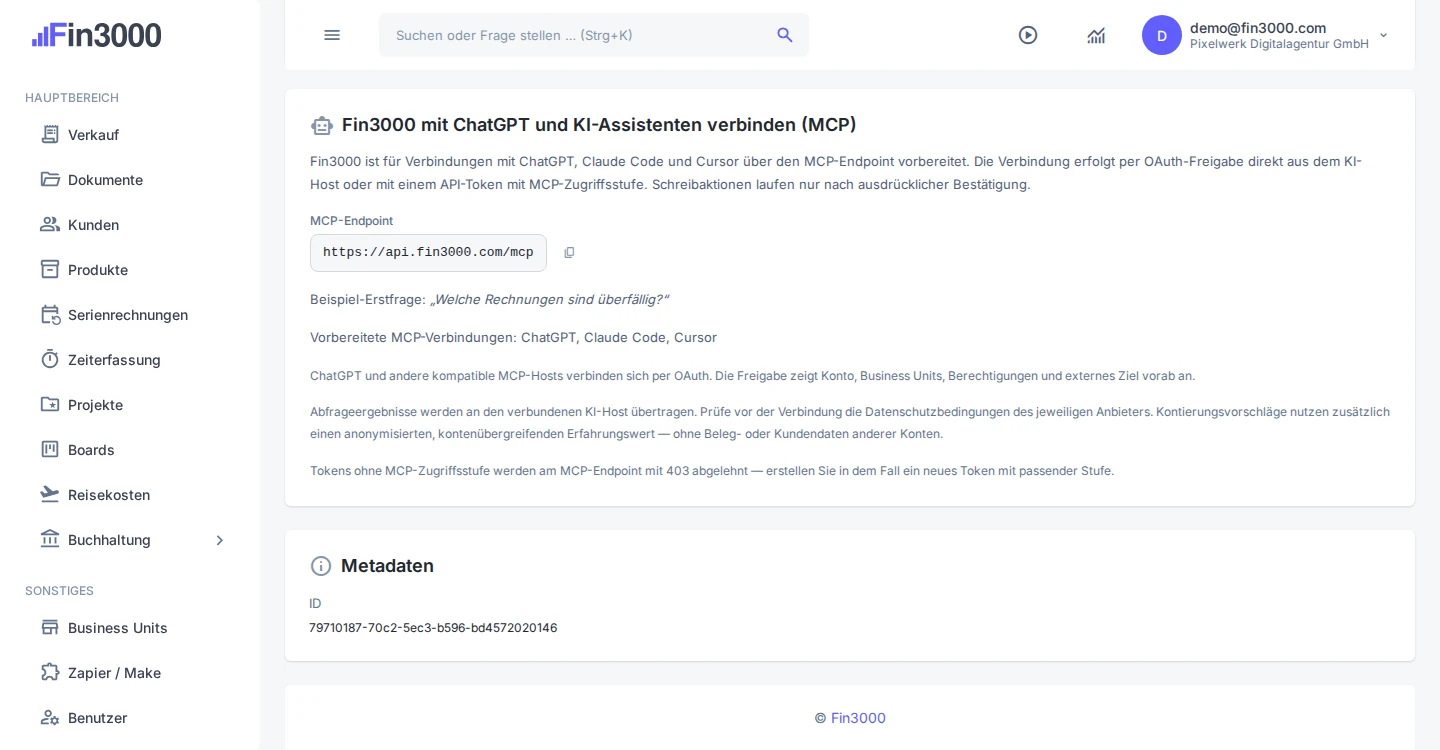Open the analytics chart icon in header
This screenshot has width=1440, height=750.
[x=1096, y=35]
